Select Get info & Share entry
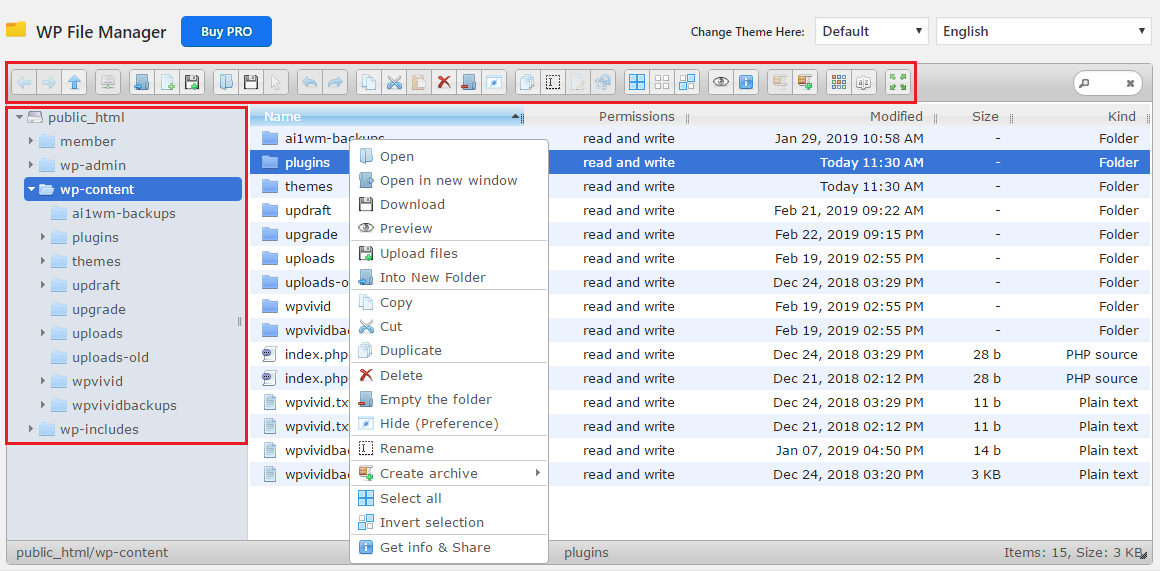 [x=448, y=547]
